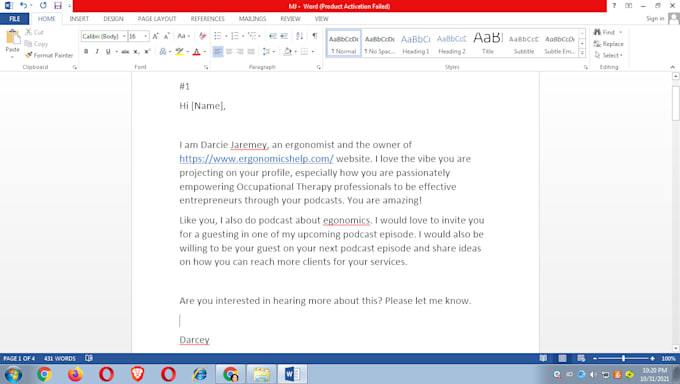Switch to the REVIEW tab
This screenshot has width=680, height=384.
[x=290, y=19]
